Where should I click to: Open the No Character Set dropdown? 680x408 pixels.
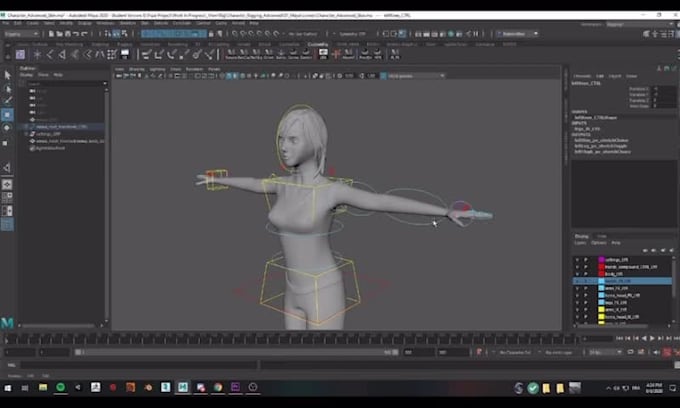point(515,353)
